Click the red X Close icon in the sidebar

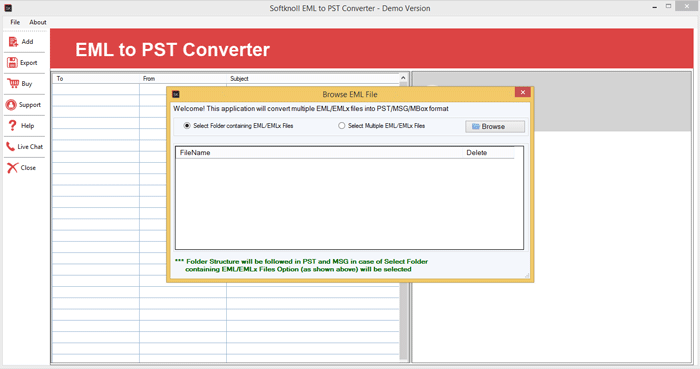coord(12,168)
